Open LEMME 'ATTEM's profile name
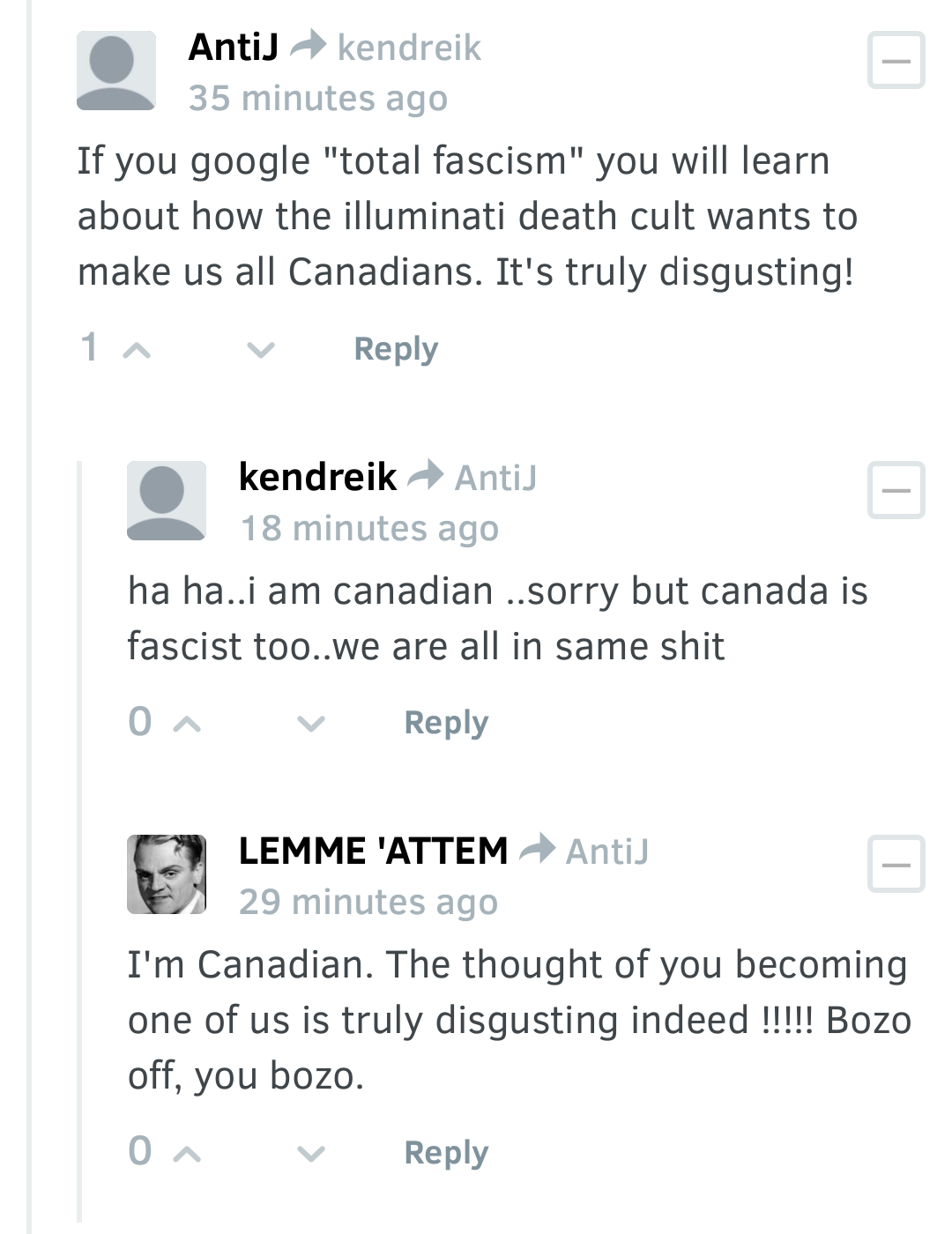This screenshot has width=952, height=1234. coord(373,851)
